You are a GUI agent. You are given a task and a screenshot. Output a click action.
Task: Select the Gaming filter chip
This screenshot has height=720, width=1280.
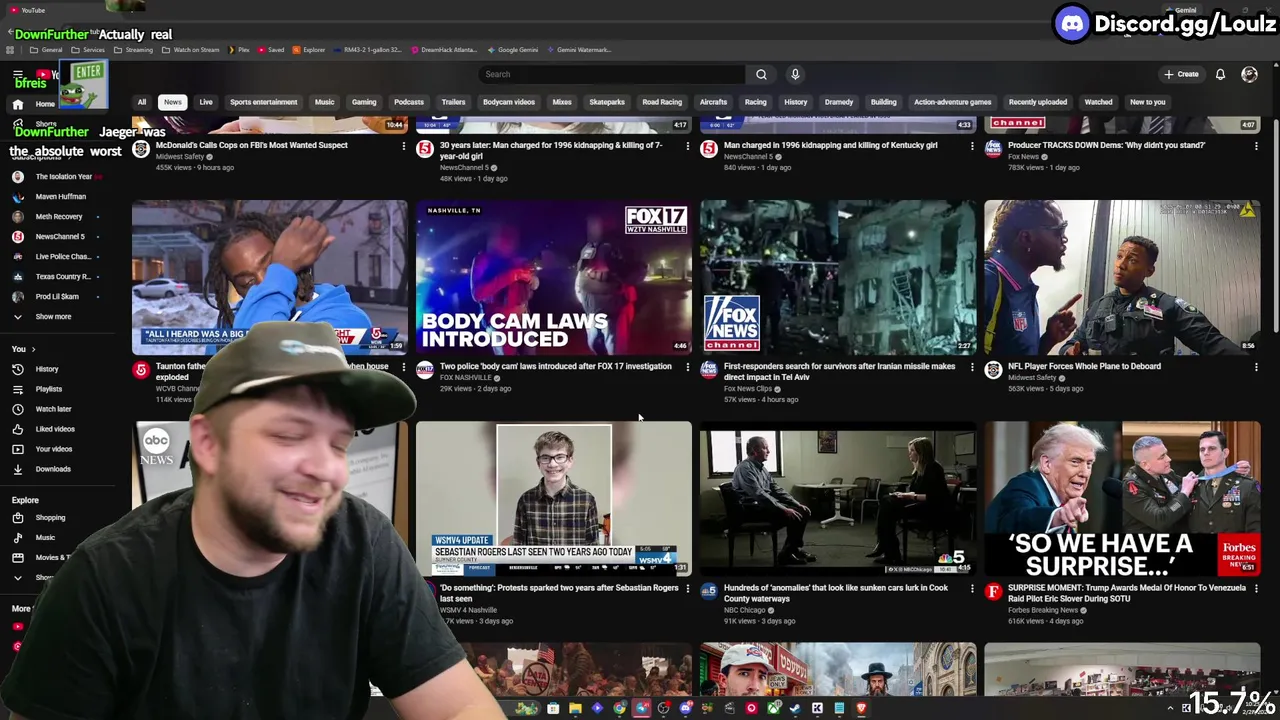coord(364,102)
